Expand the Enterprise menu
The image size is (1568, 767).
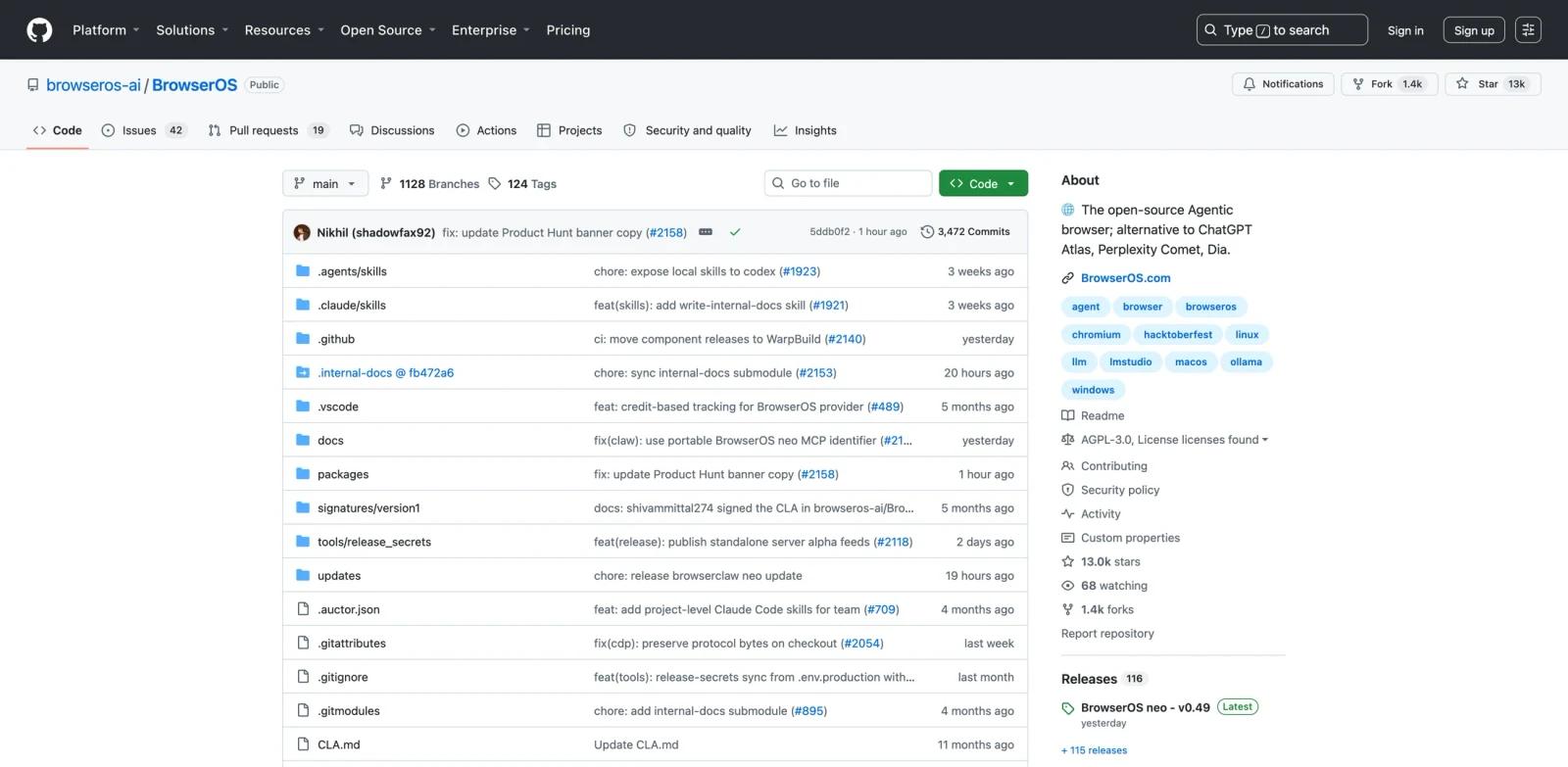491,30
